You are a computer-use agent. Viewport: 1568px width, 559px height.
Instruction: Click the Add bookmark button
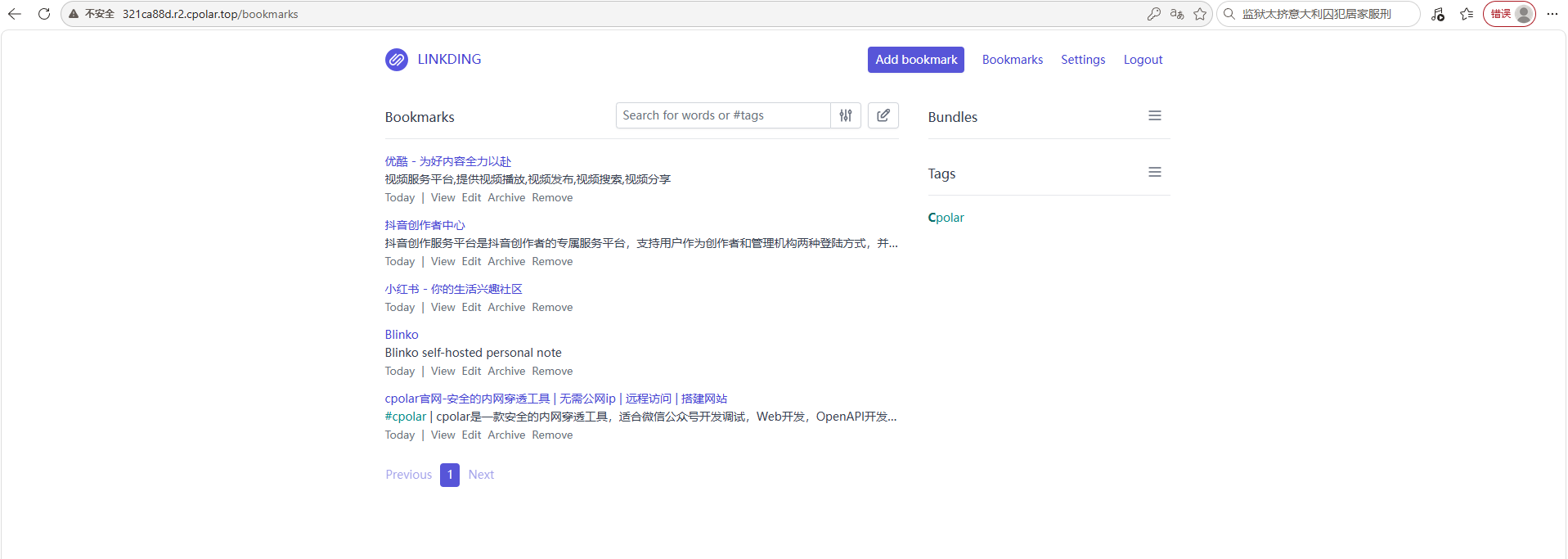(x=916, y=60)
